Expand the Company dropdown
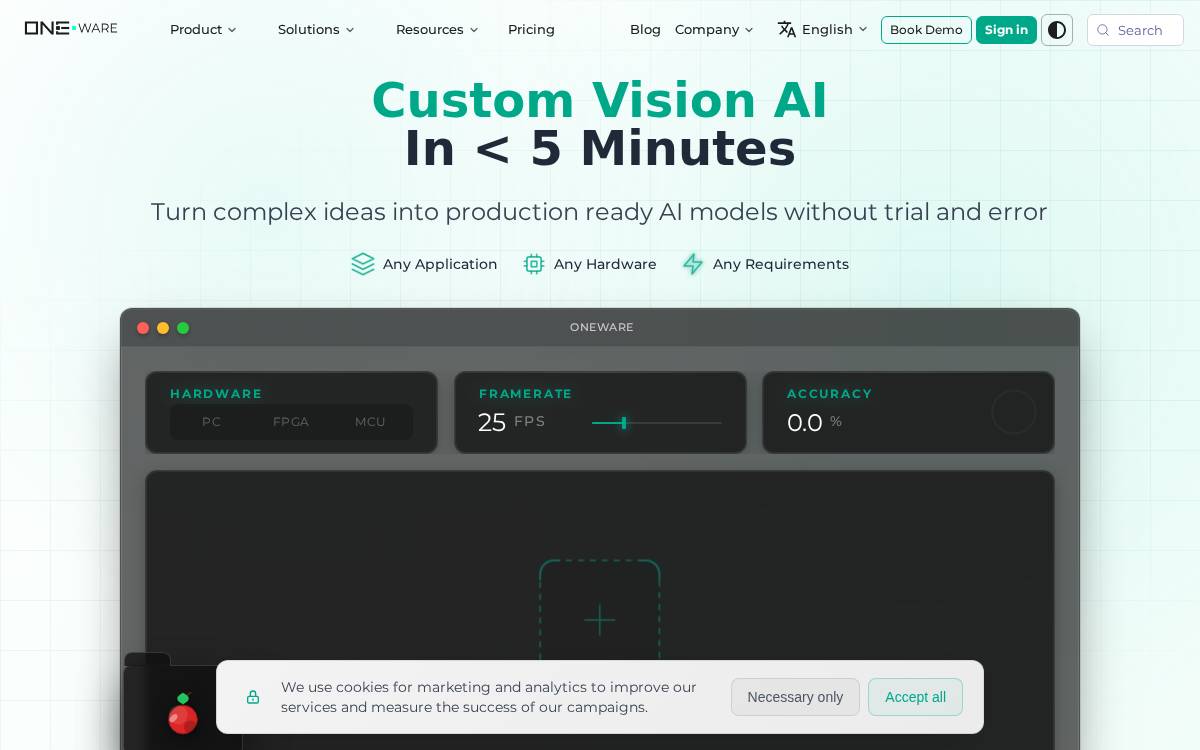1200x750 pixels. tap(714, 29)
